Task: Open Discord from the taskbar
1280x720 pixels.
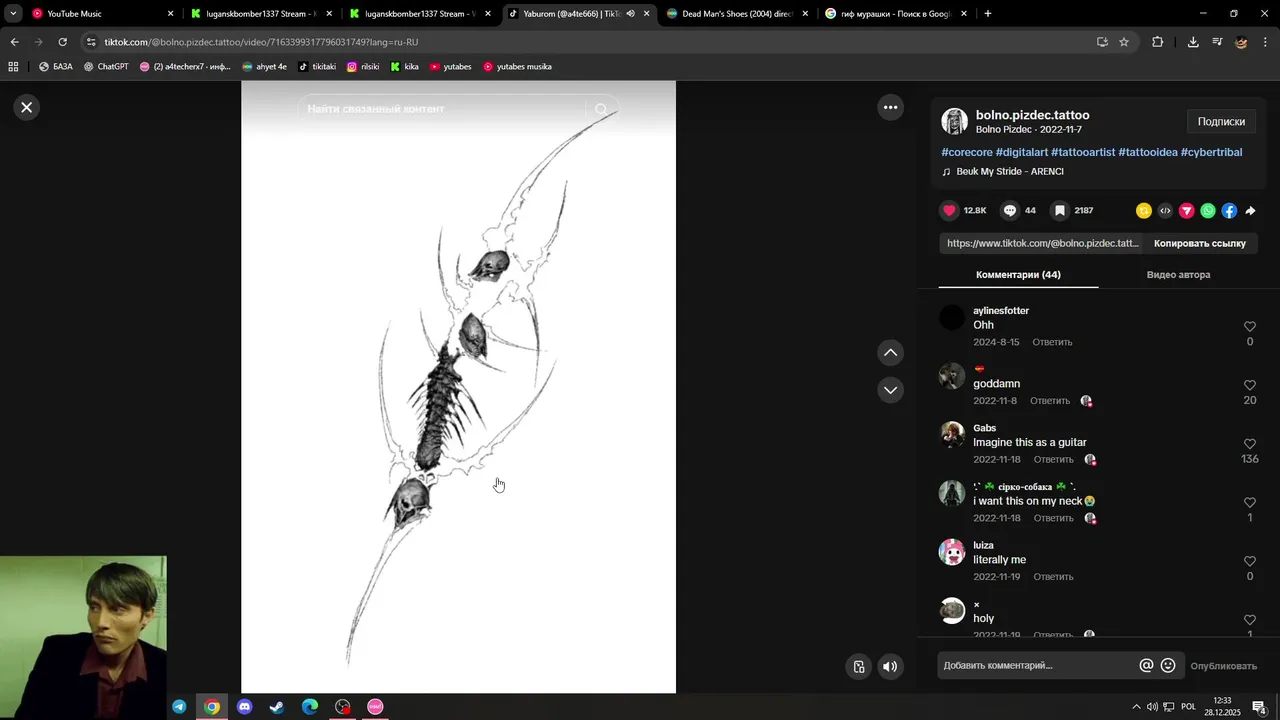Action: click(x=245, y=707)
